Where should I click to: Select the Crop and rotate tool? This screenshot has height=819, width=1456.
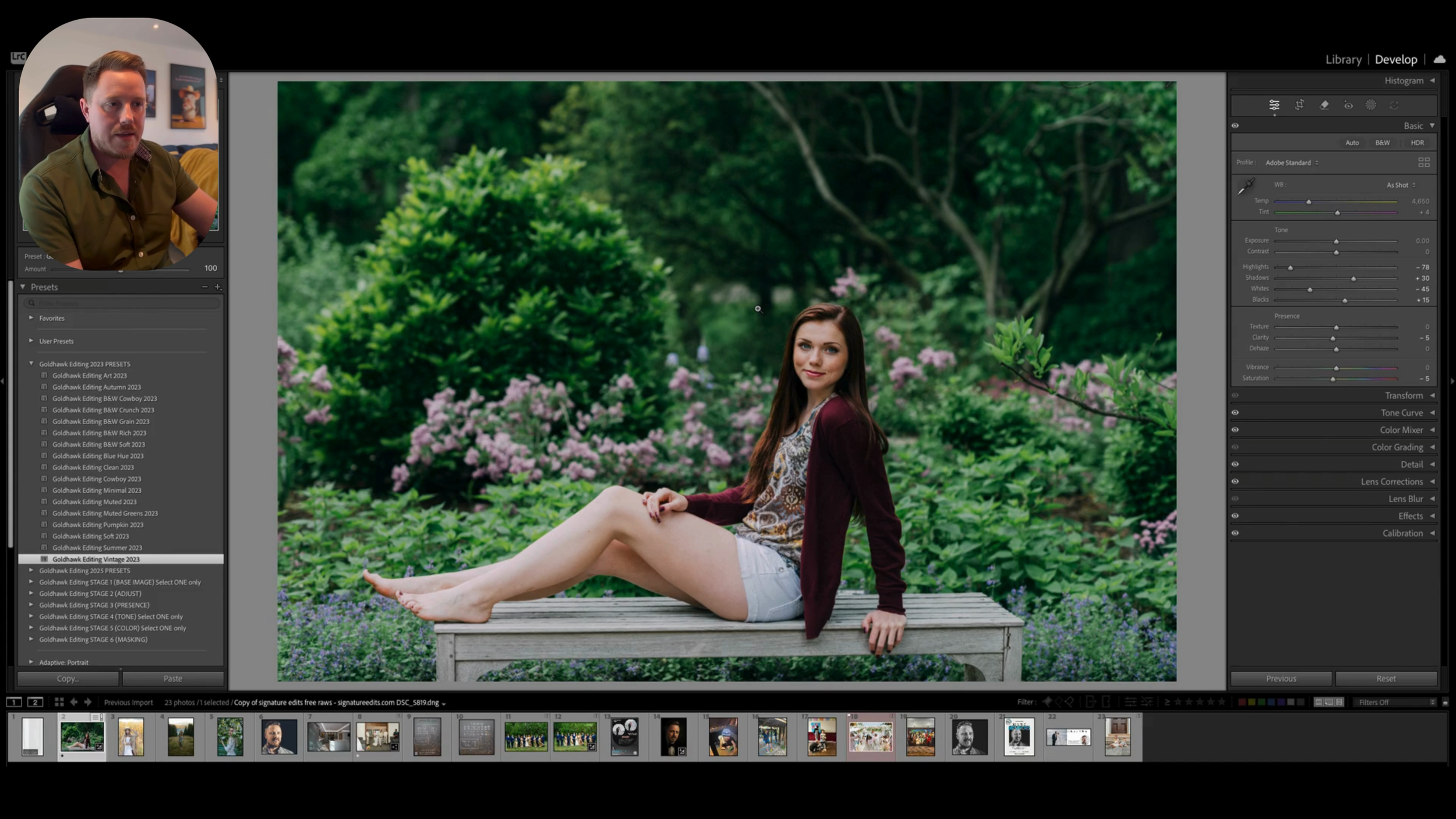pos(1299,105)
